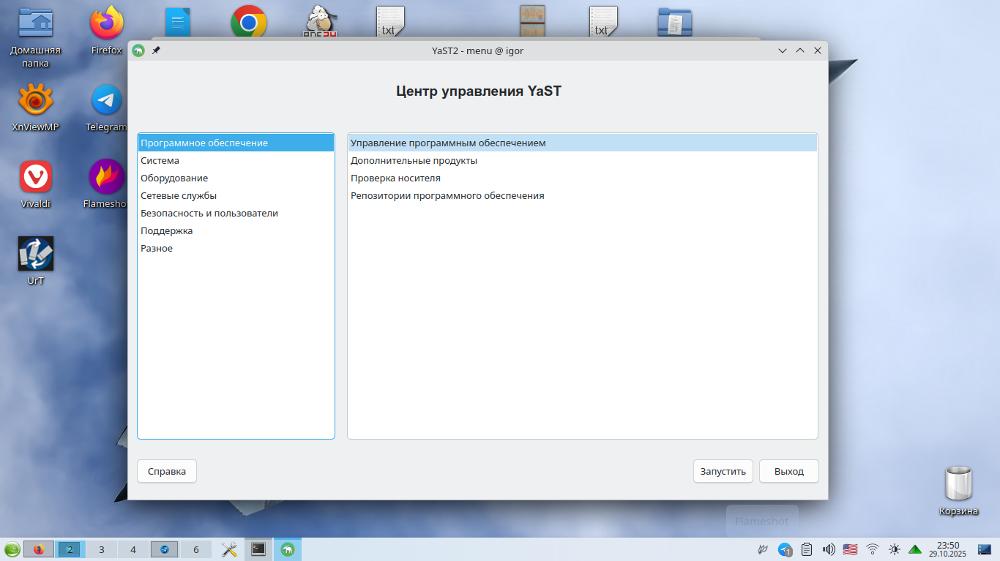Open the sheep-logo application desktop icon
The width and height of the screenshot is (1000, 561).
click(x=320, y=20)
